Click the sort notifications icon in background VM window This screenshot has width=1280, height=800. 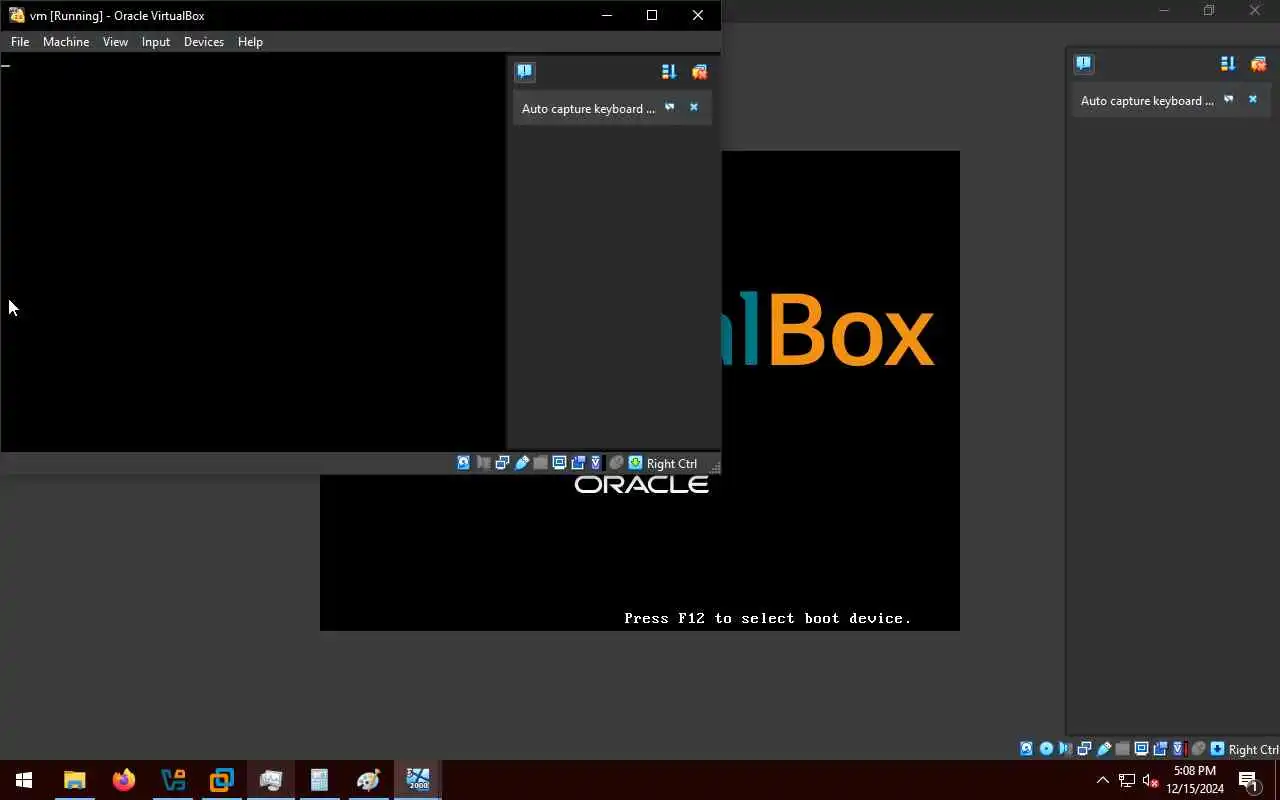[1228, 64]
